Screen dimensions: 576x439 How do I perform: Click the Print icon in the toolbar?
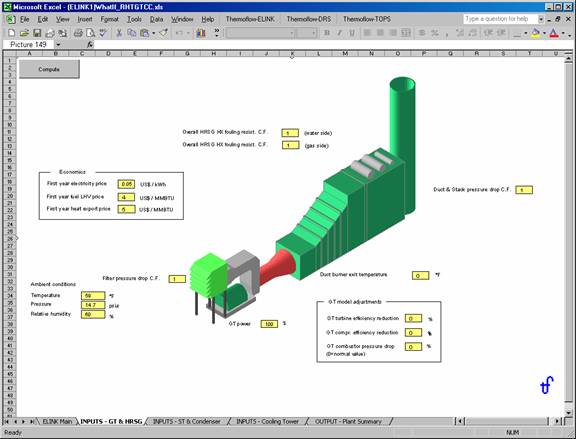78,33
